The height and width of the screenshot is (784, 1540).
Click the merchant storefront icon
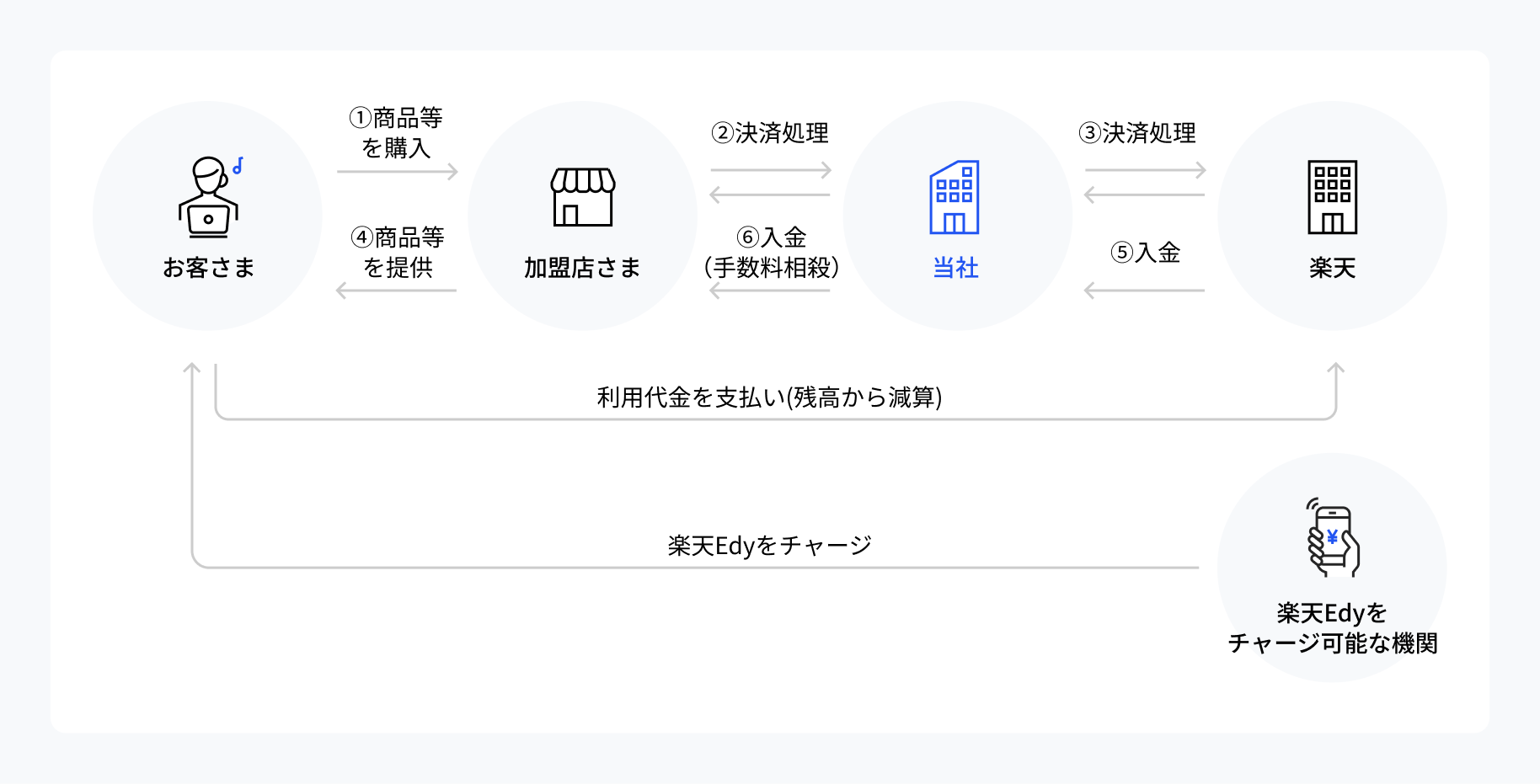[583, 197]
